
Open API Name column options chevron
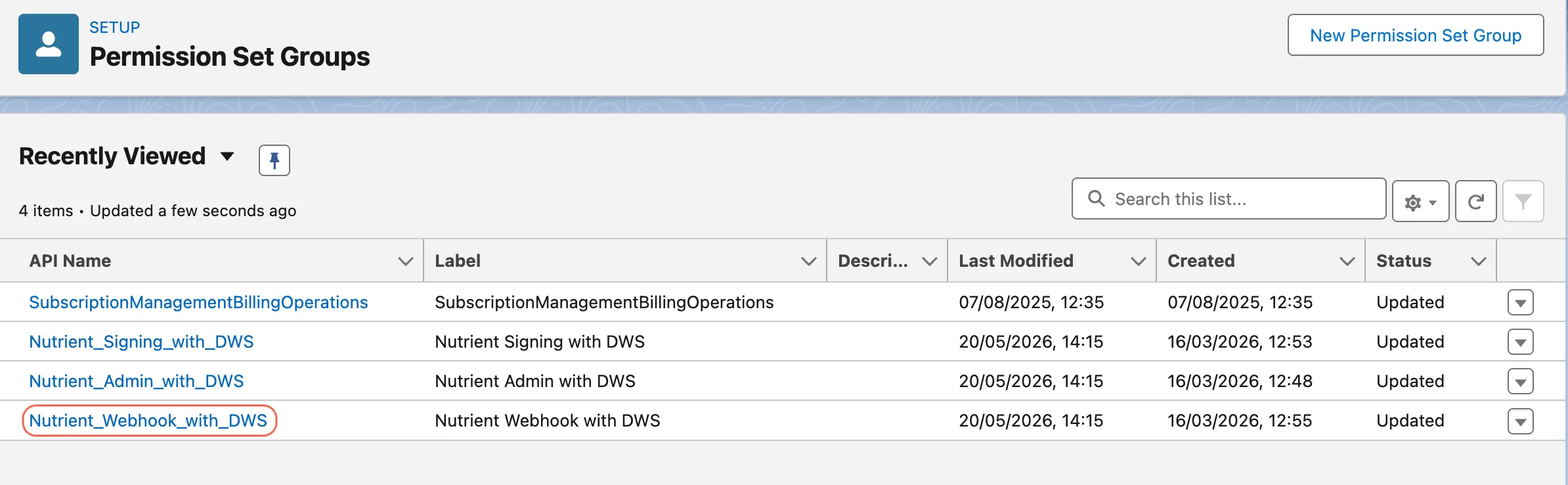(406, 262)
